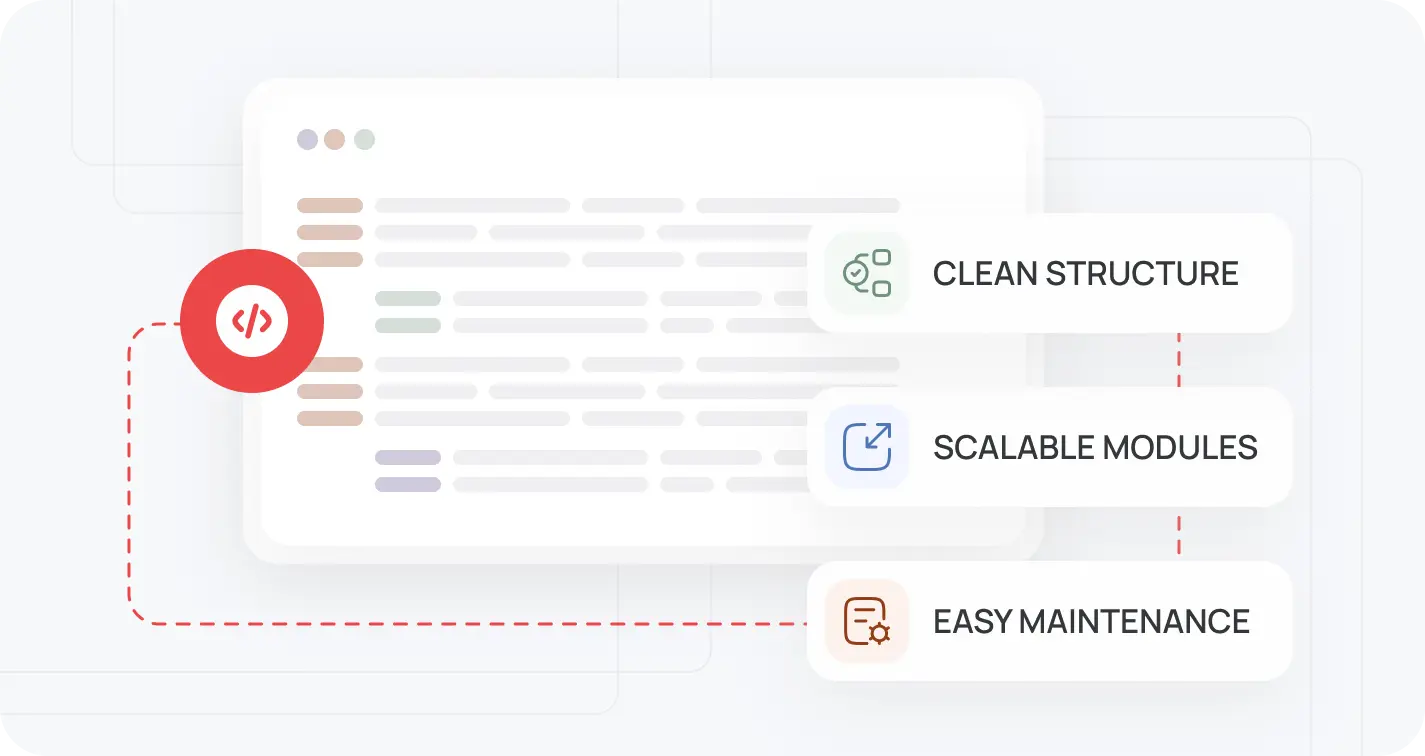Click the bottom purple code tag bar
1425x756 pixels.
coord(408,485)
